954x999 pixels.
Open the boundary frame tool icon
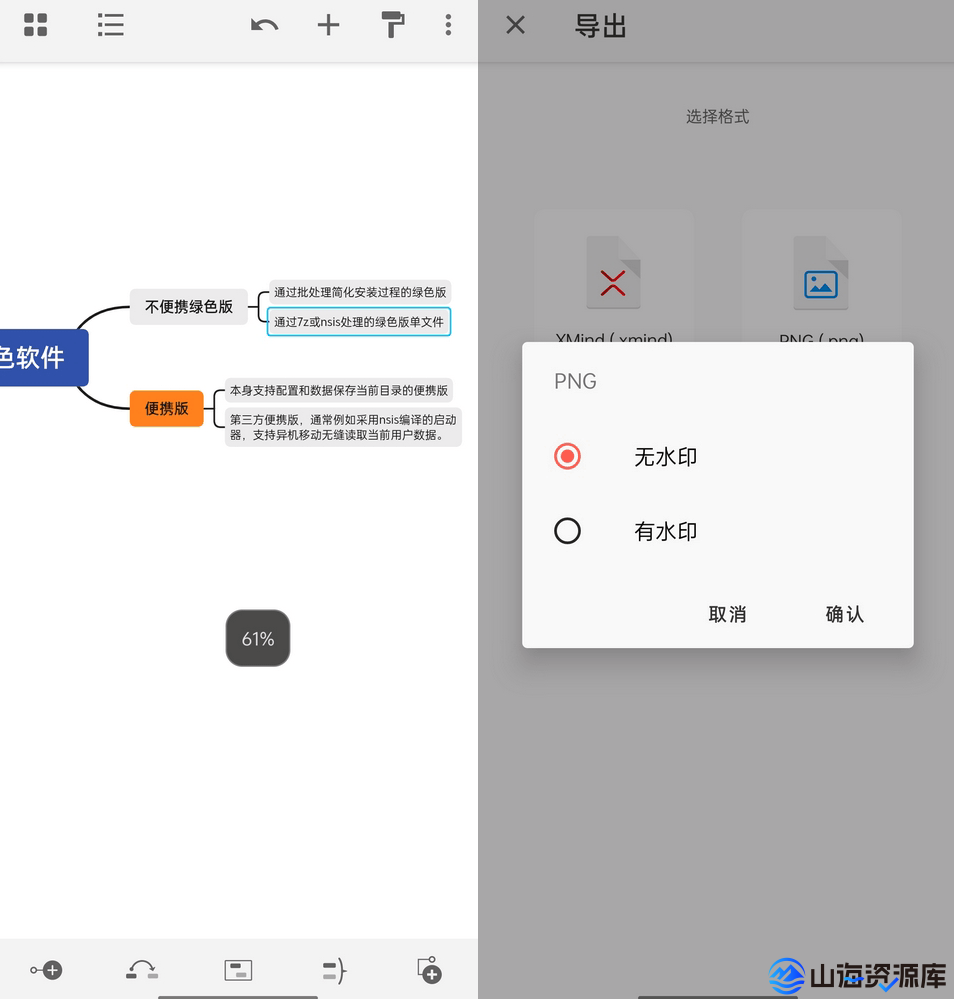pos(237,969)
